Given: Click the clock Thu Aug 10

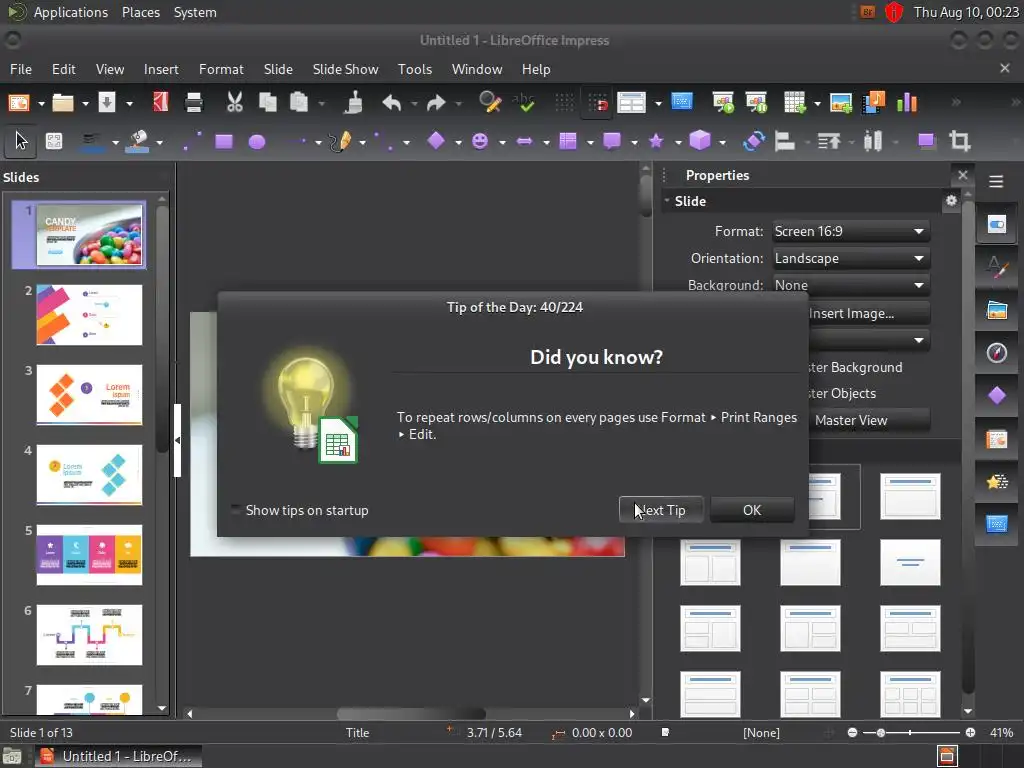Looking at the screenshot, I should (966, 12).
